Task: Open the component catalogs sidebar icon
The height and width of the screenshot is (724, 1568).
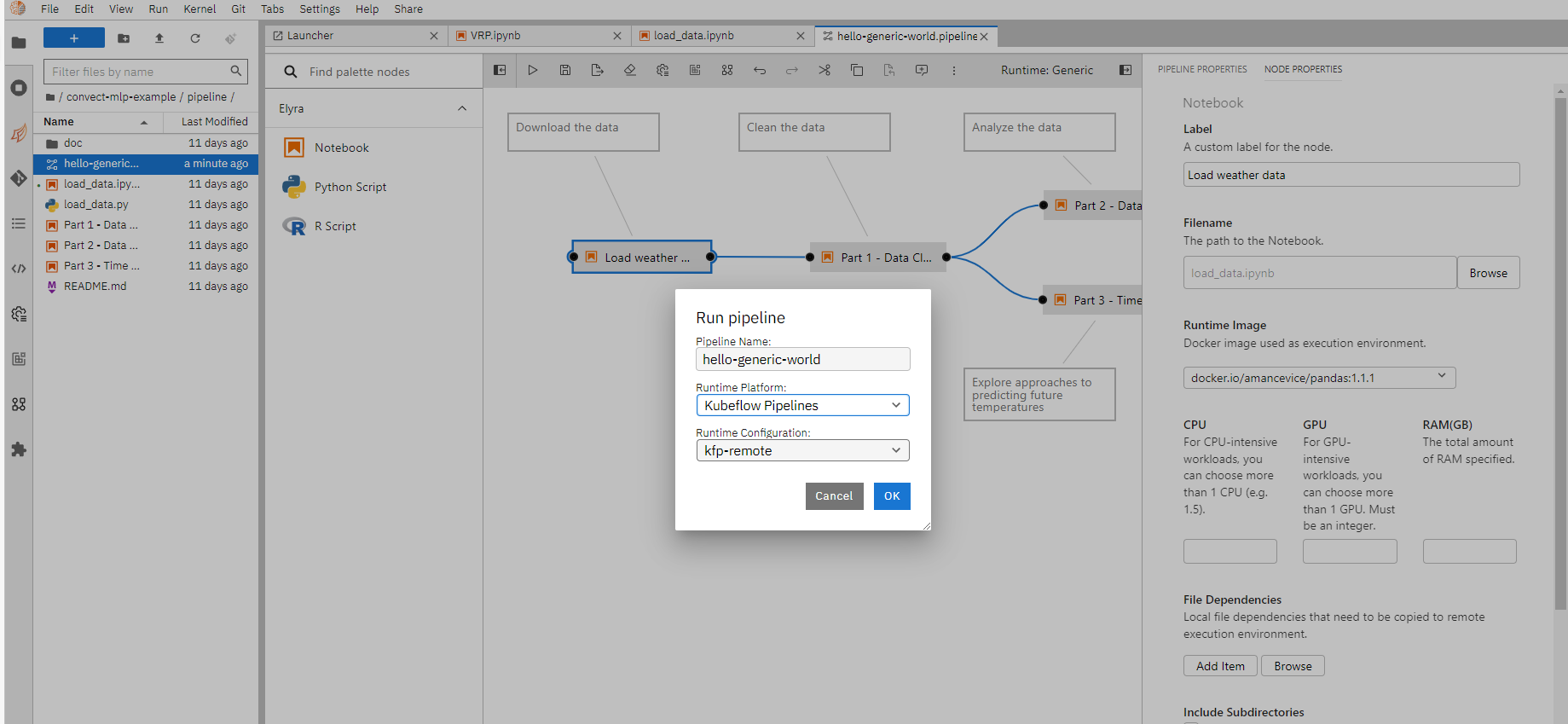Action: [x=19, y=404]
